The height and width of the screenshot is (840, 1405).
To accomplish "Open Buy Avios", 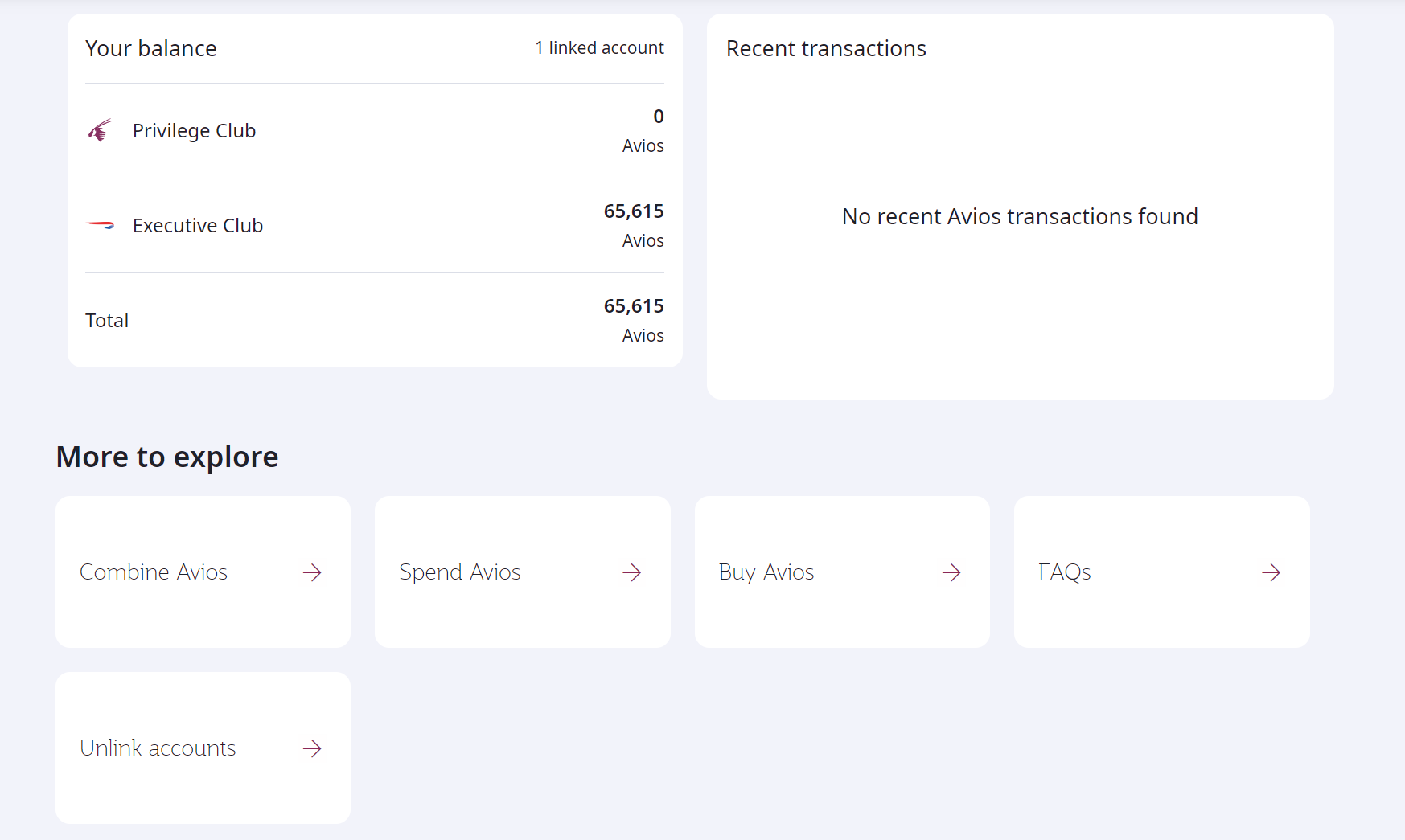I will 841,572.
